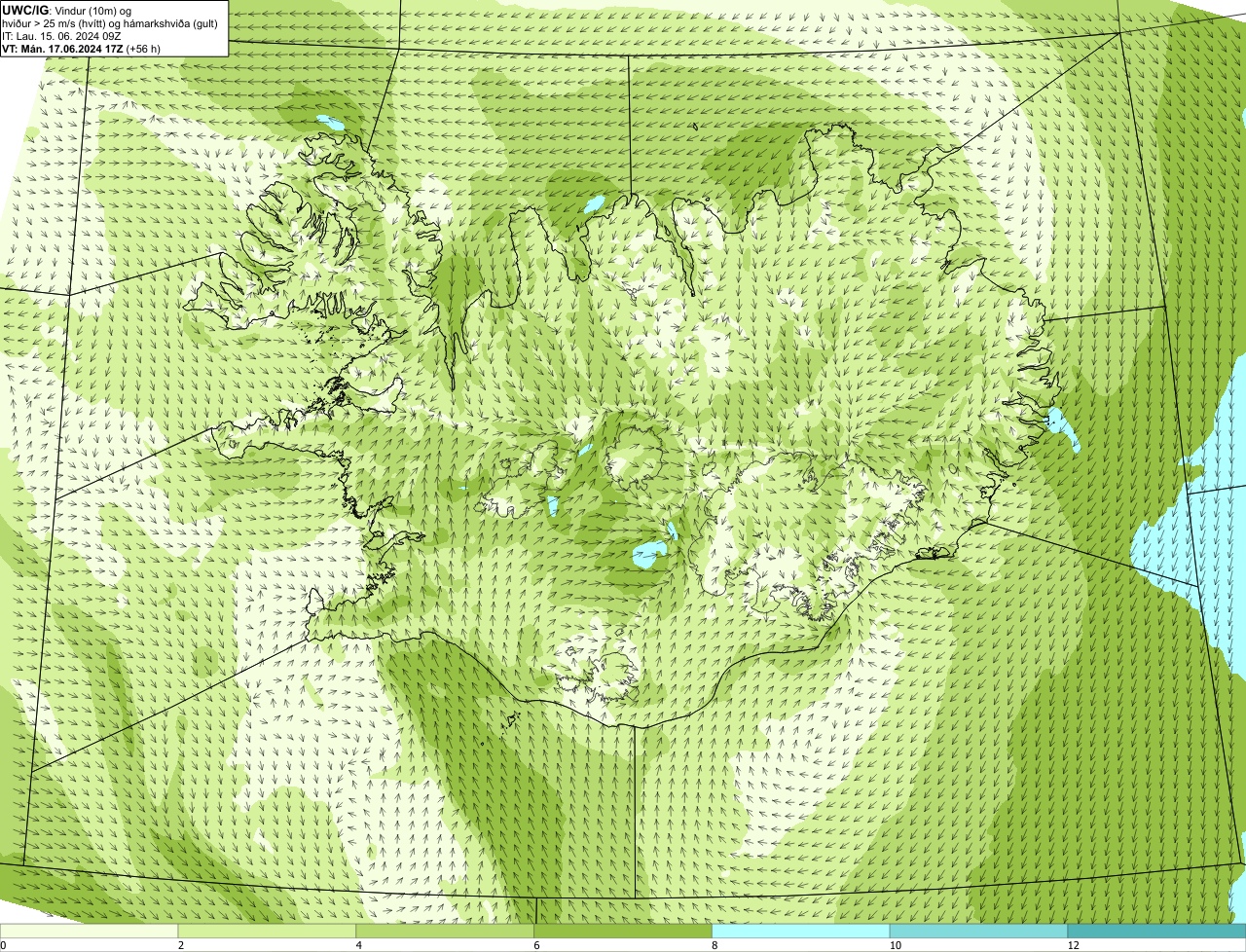Click the scale label '8' under color bar
Viewport: 1246px width, 952px height.
[x=715, y=945]
